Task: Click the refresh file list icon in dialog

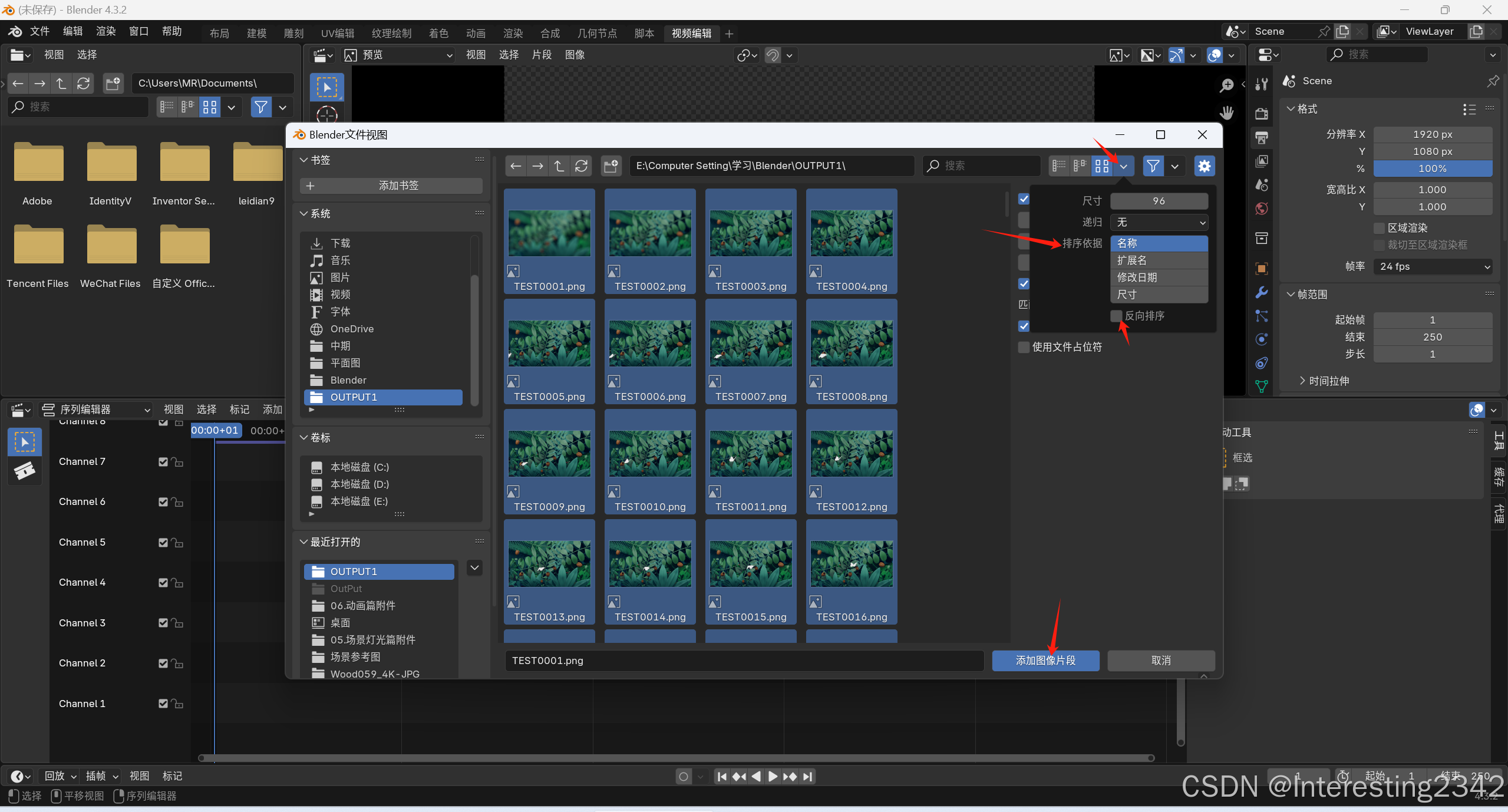Action: [581, 166]
